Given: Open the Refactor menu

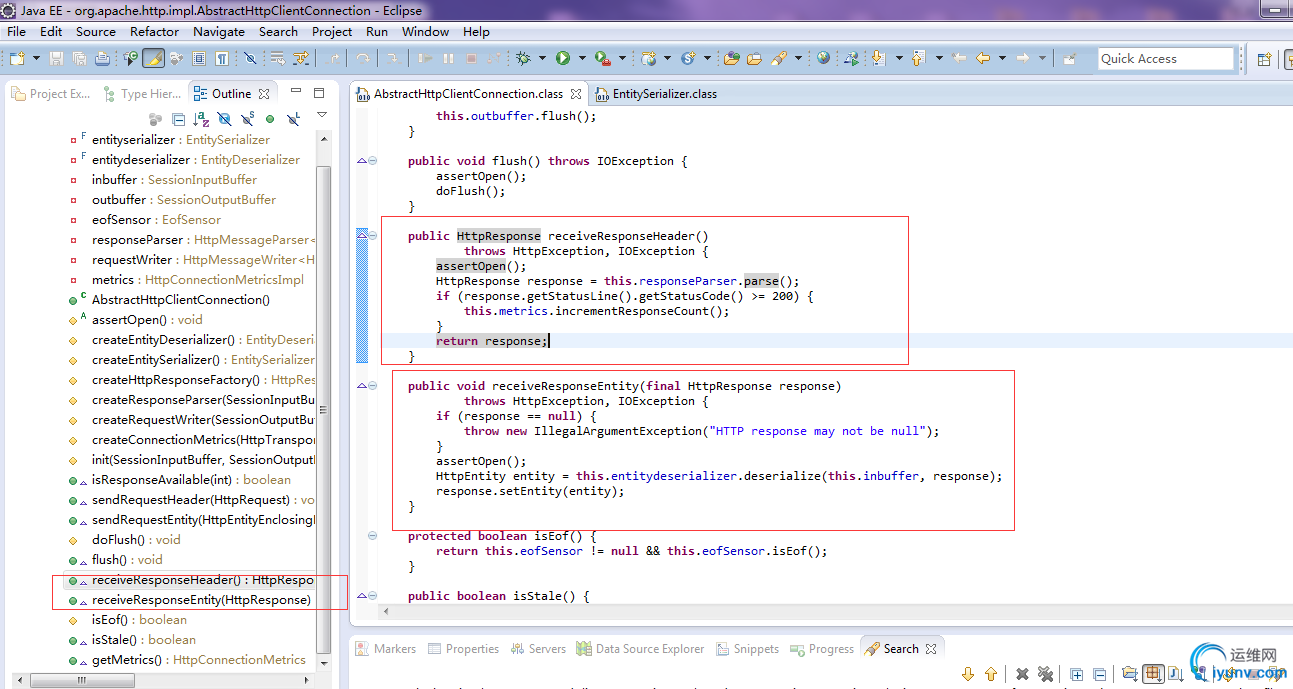Looking at the screenshot, I should click(154, 31).
